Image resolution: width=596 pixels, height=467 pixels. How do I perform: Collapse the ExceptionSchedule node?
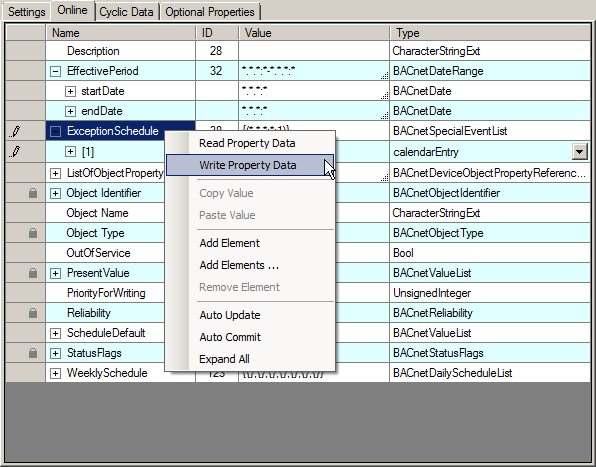[55, 131]
